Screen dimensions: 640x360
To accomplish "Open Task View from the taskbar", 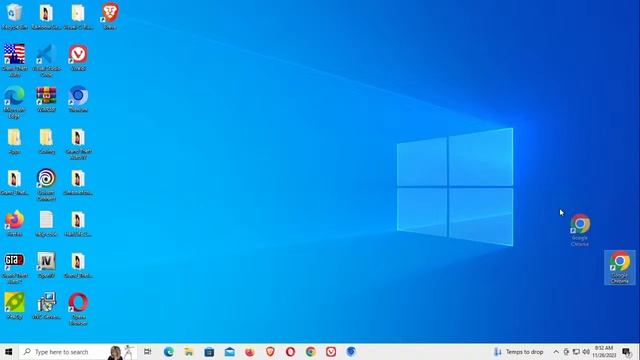I will click(148, 351).
